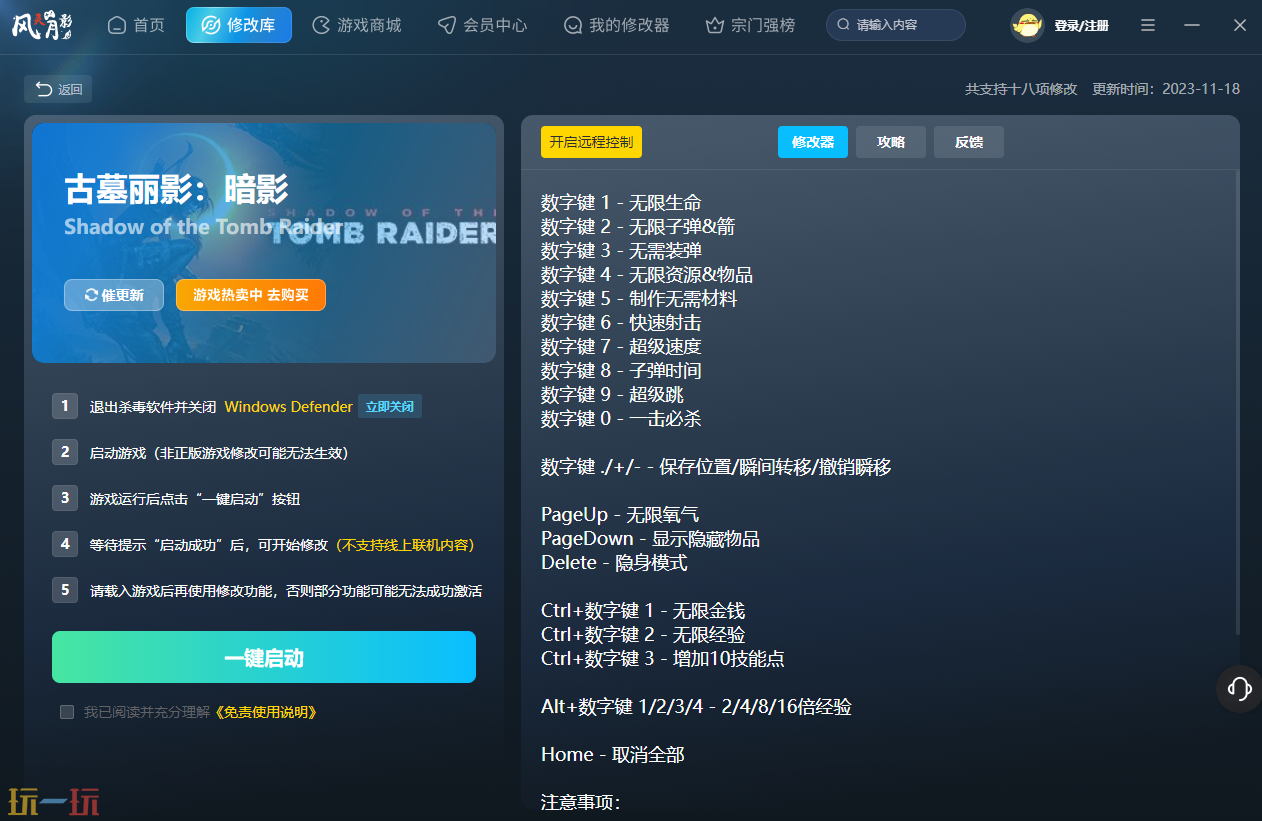Click the 一键启动 launch button
This screenshot has height=821, width=1262.
(264, 657)
